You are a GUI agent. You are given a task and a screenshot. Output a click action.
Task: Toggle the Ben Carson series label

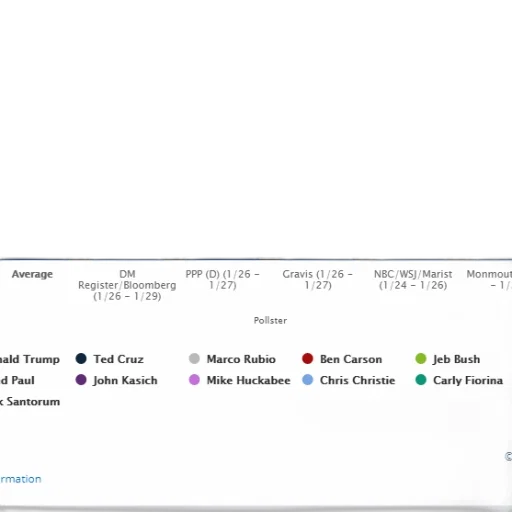(351, 359)
